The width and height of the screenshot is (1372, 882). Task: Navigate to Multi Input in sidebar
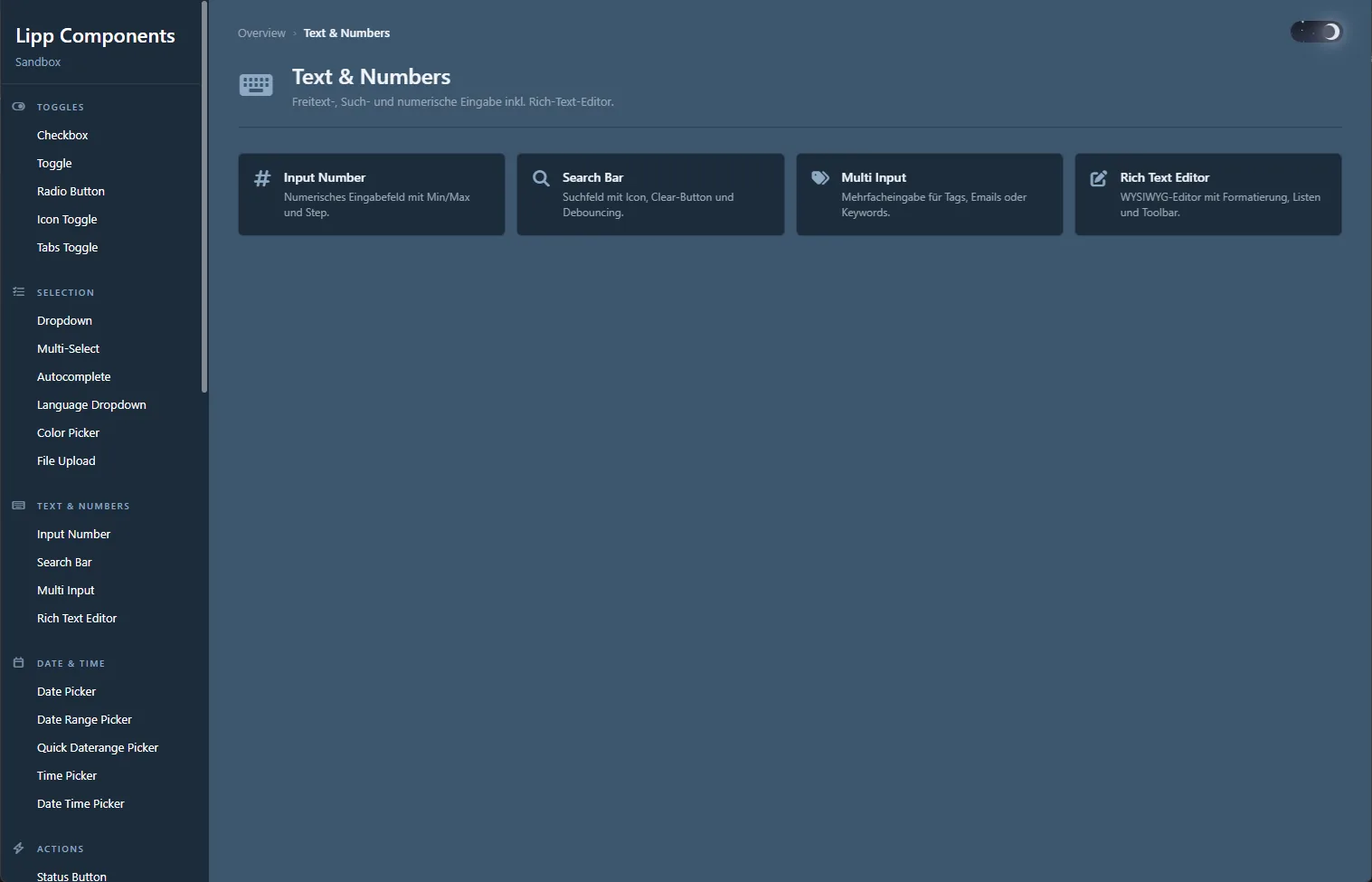65,591
